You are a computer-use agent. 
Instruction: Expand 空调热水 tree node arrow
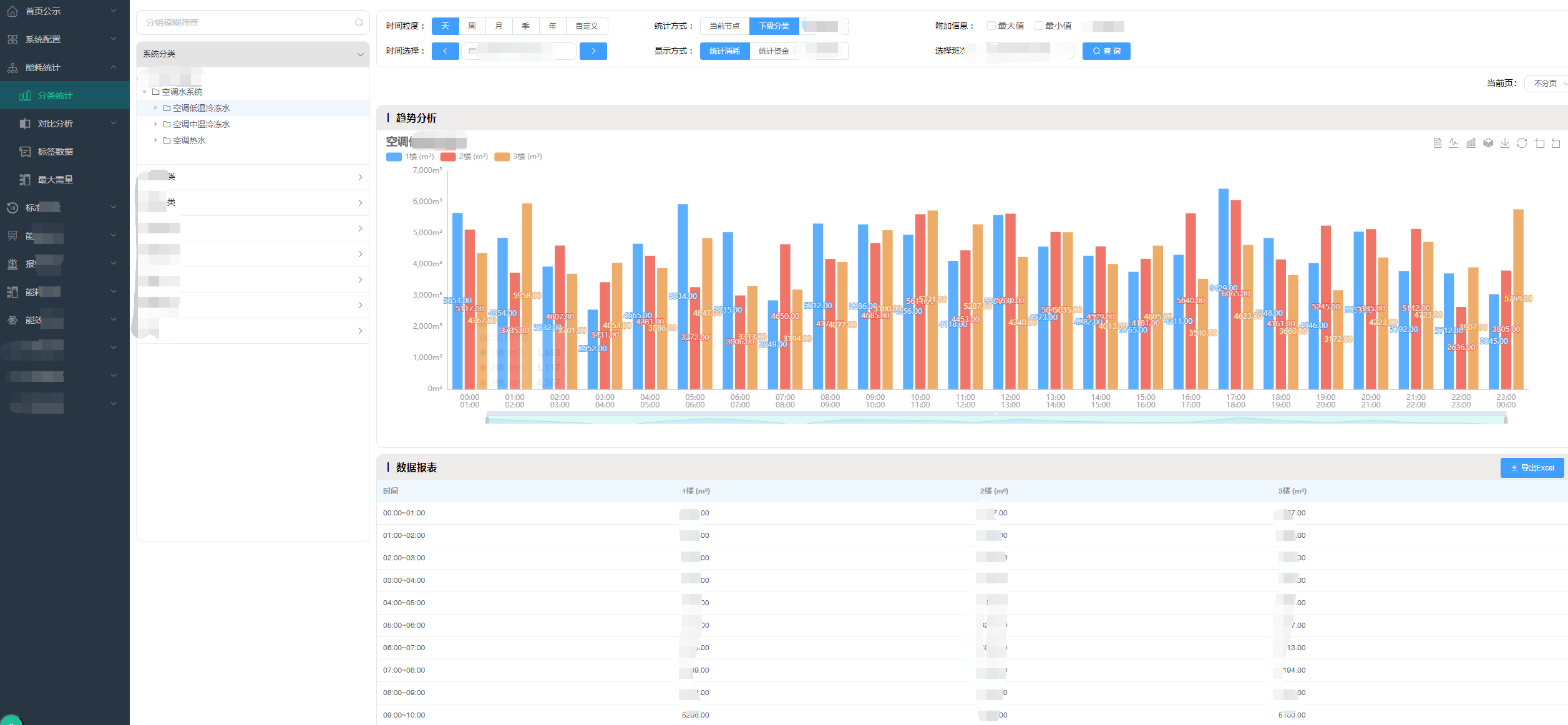coord(156,140)
